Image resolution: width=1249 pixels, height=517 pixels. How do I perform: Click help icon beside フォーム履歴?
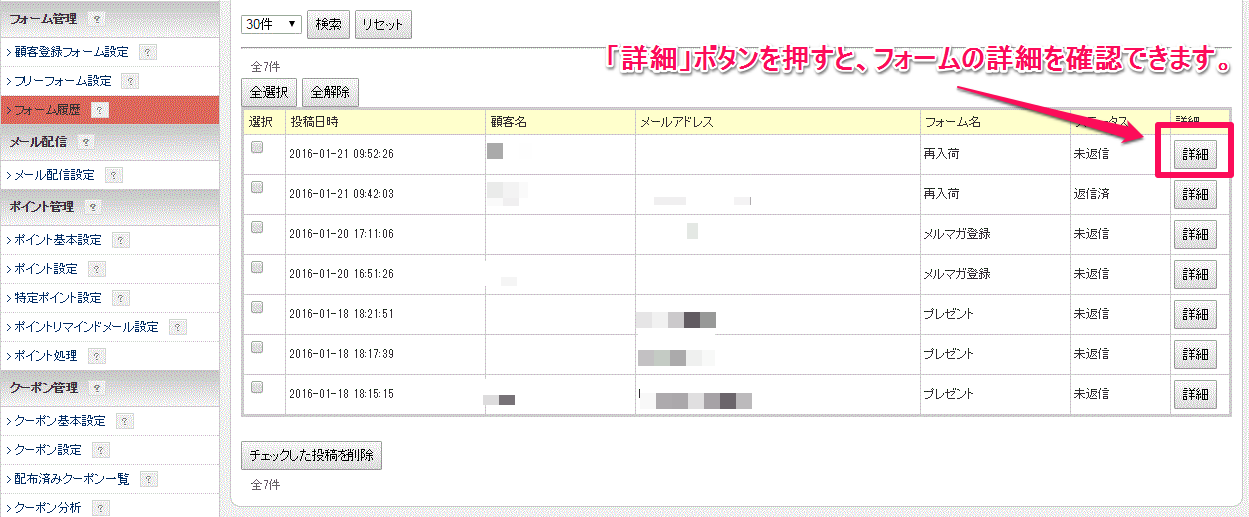[x=99, y=110]
